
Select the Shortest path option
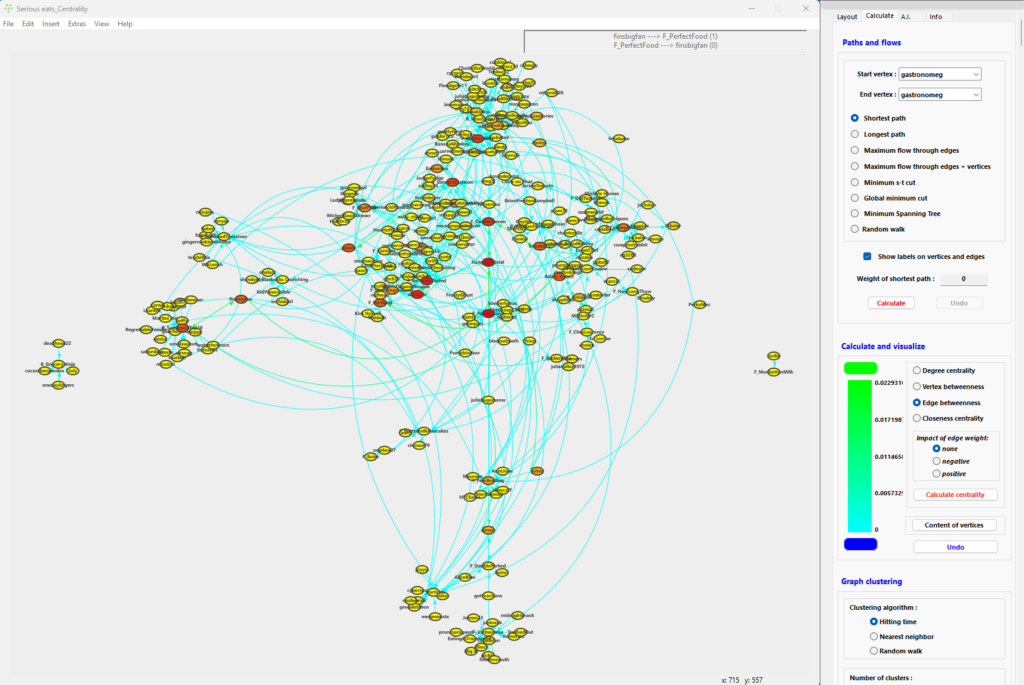854,118
